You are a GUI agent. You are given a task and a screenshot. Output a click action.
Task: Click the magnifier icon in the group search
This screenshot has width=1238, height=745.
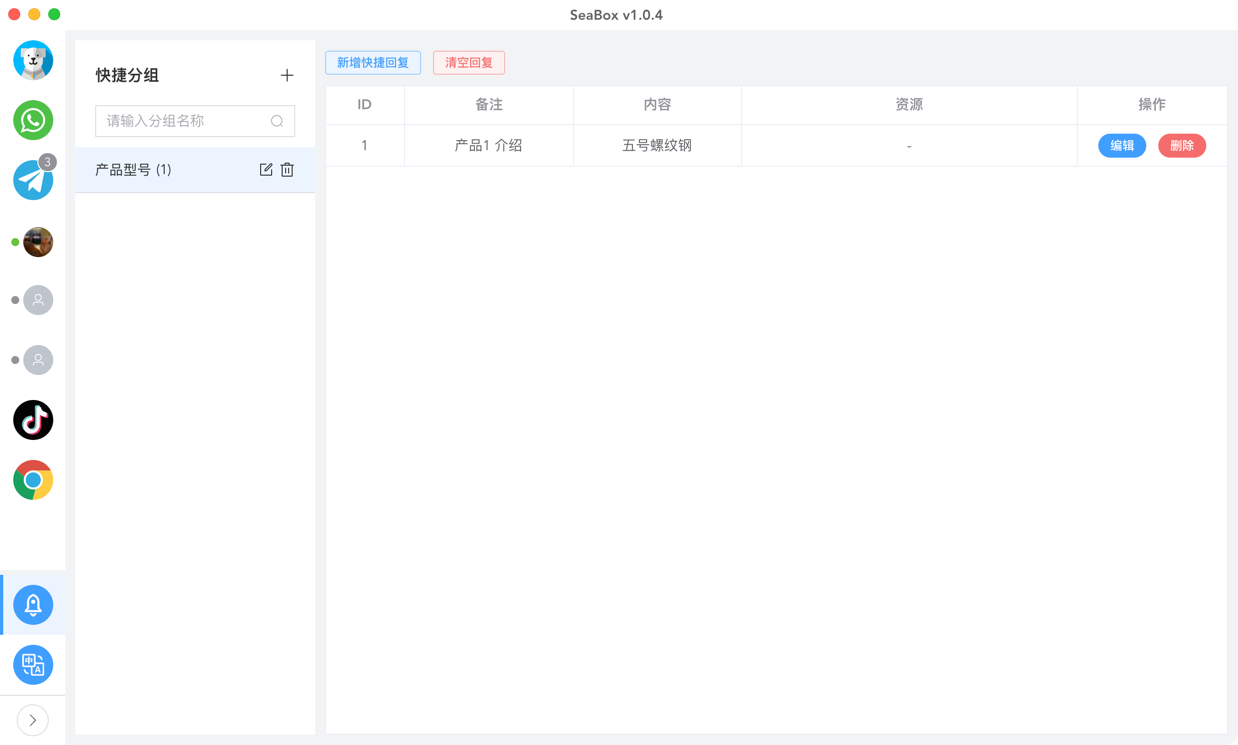point(277,121)
